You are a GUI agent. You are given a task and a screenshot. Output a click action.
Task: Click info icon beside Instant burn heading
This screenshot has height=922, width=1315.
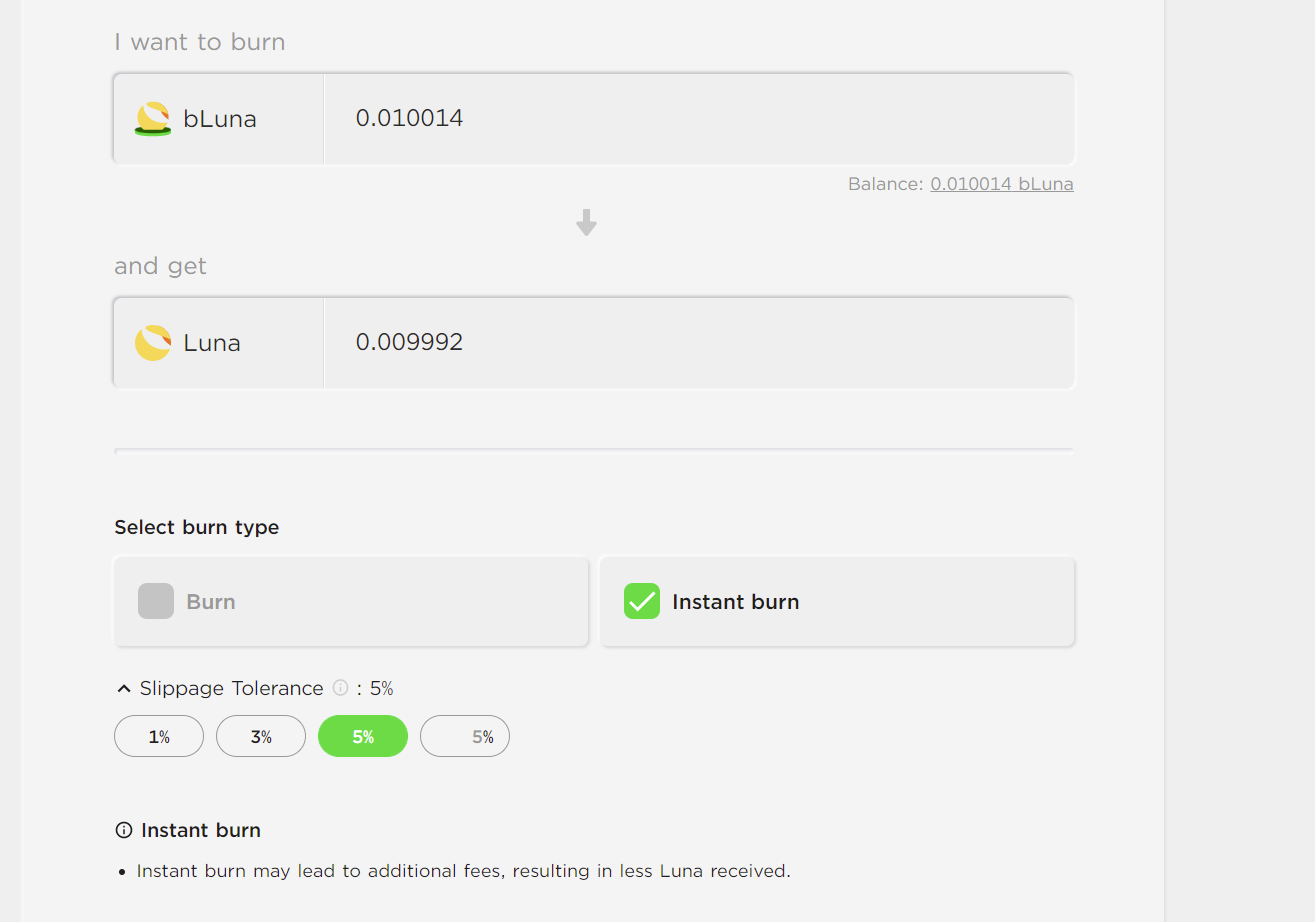click(124, 830)
